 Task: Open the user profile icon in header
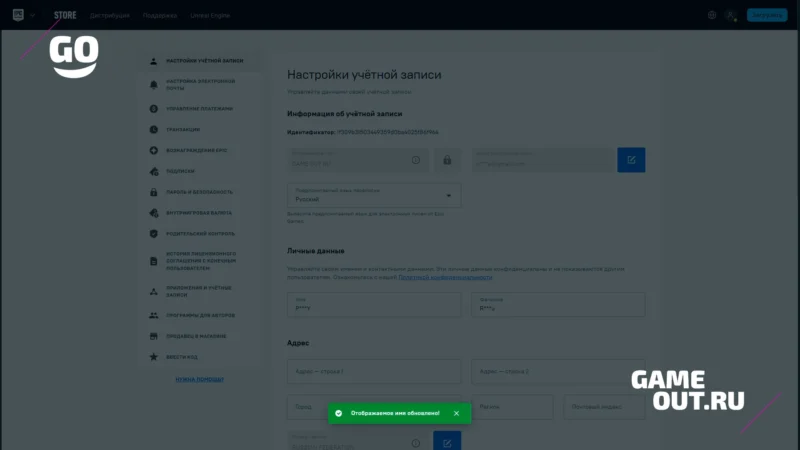(731, 15)
